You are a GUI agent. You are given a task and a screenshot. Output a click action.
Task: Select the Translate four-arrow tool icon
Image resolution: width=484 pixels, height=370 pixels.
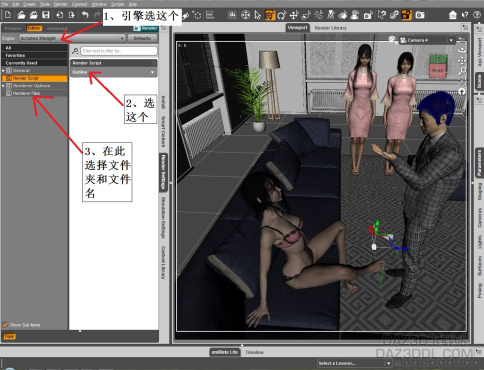coord(294,15)
